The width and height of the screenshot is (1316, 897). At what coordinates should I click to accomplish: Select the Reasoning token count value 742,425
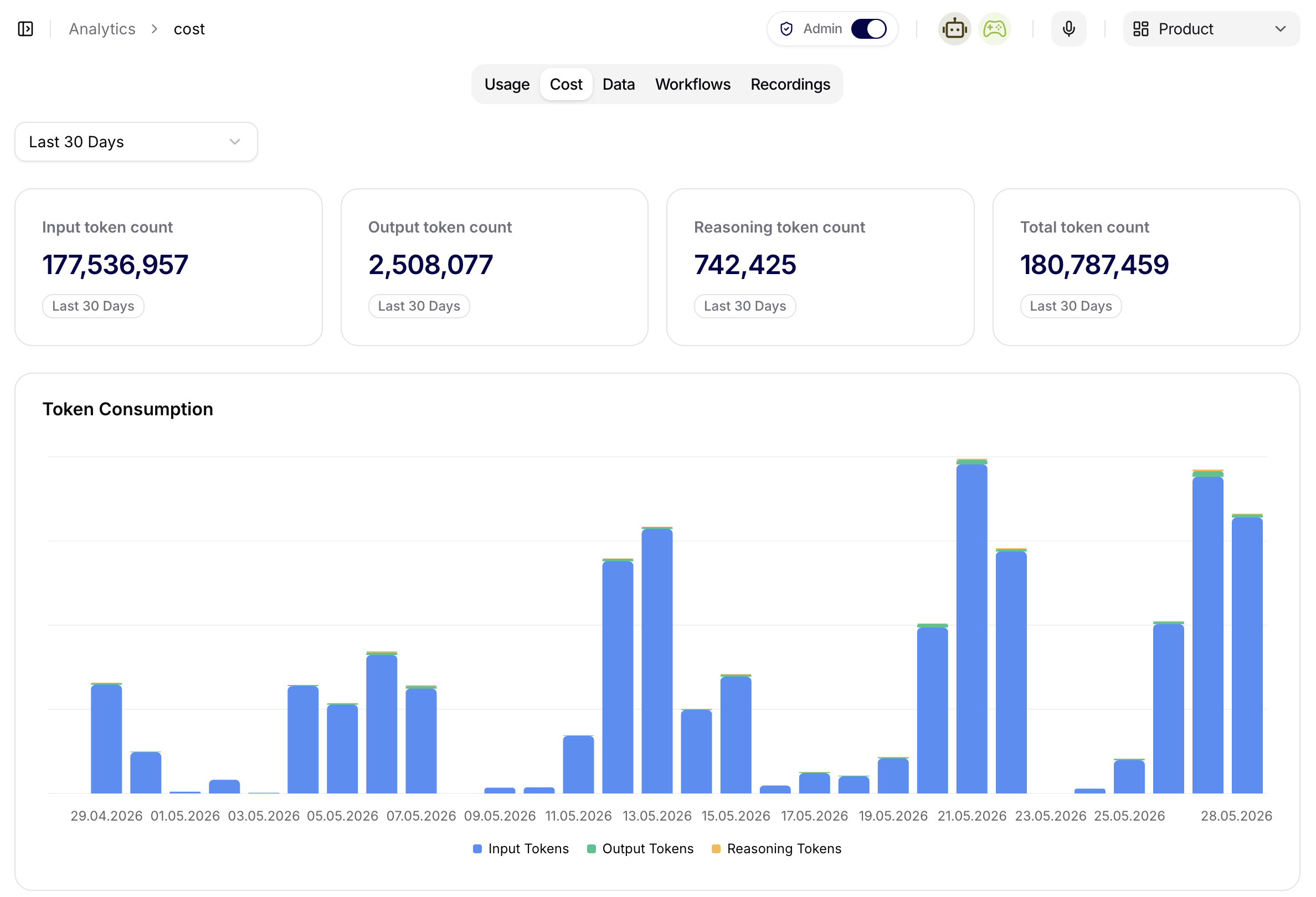click(x=744, y=264)
